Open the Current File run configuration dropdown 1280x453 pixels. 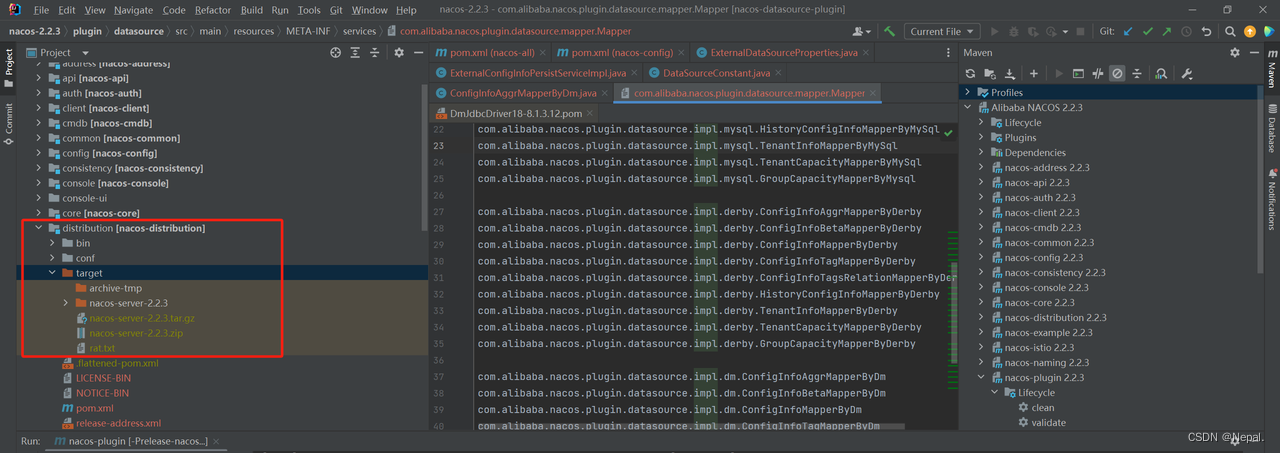click(941, 31)
